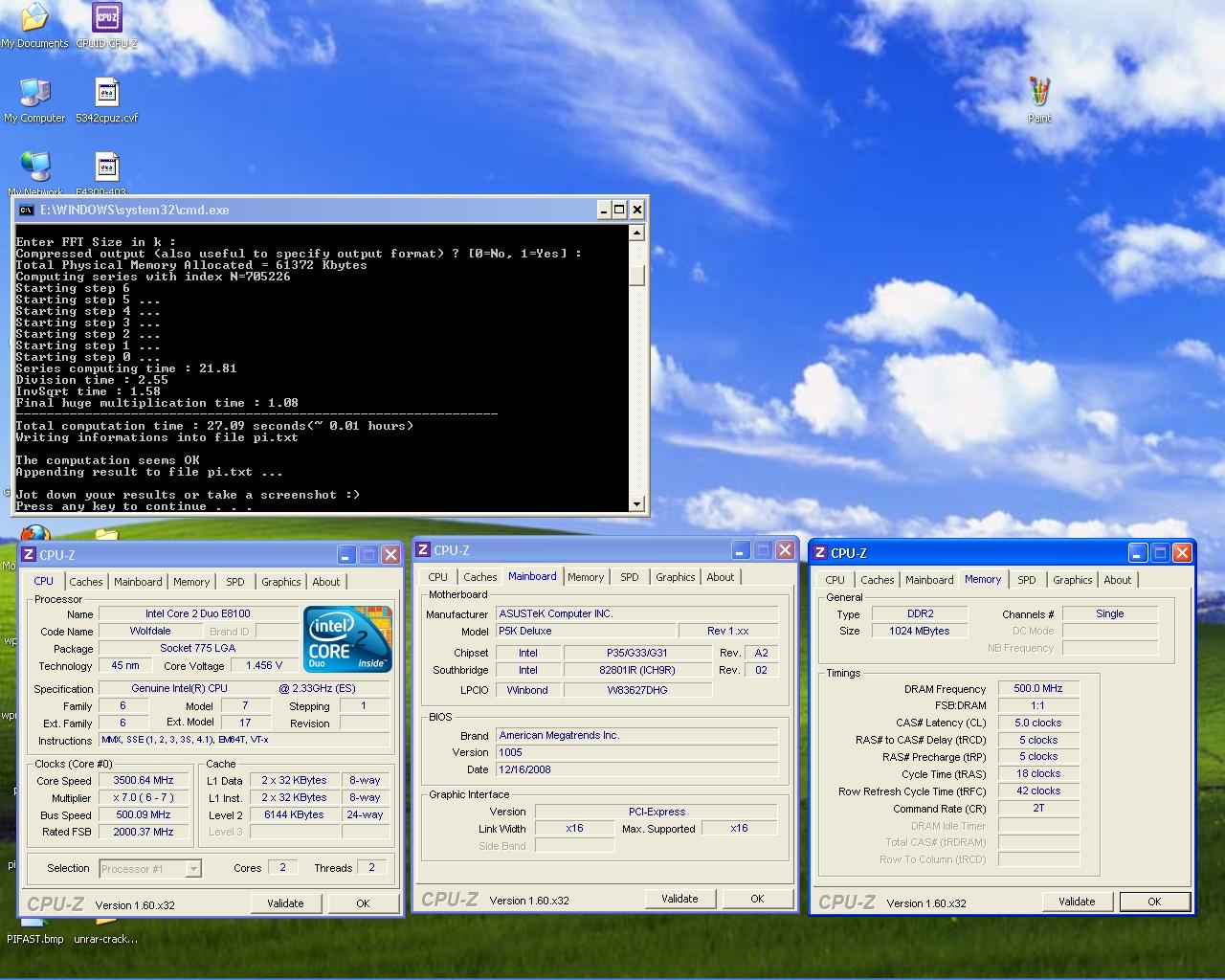Click OK in the Memory window
The width and height of the screenshot is (1225, 980).
(x=1154, y=902)
